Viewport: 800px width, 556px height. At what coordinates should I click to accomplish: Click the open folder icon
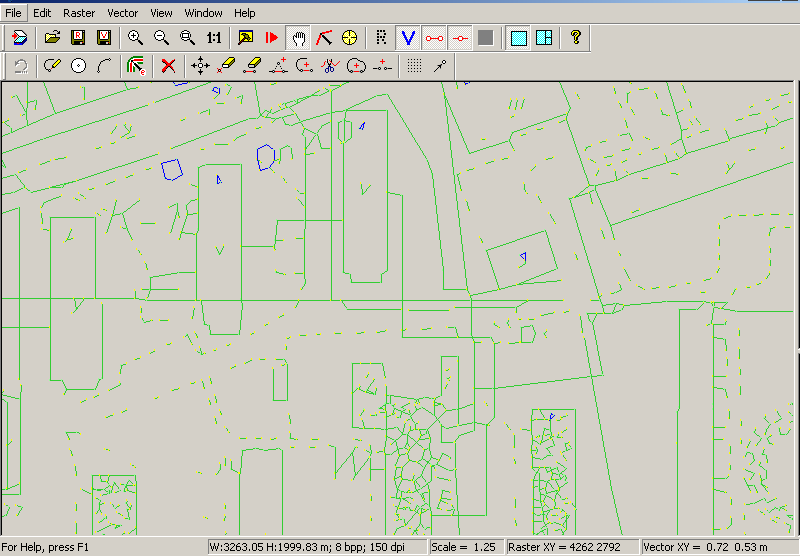point(53,38)
